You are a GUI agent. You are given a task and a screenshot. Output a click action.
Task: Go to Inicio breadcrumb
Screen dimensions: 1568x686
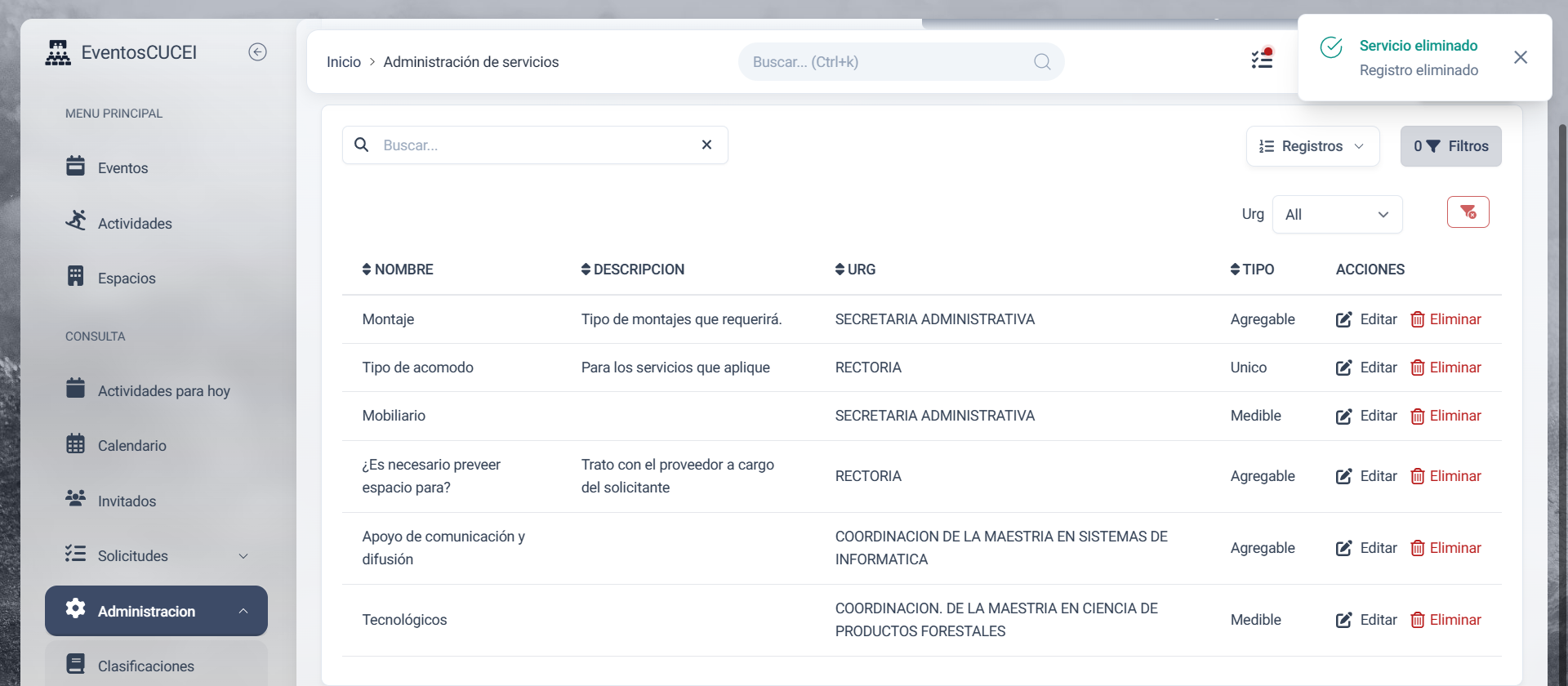344,62
